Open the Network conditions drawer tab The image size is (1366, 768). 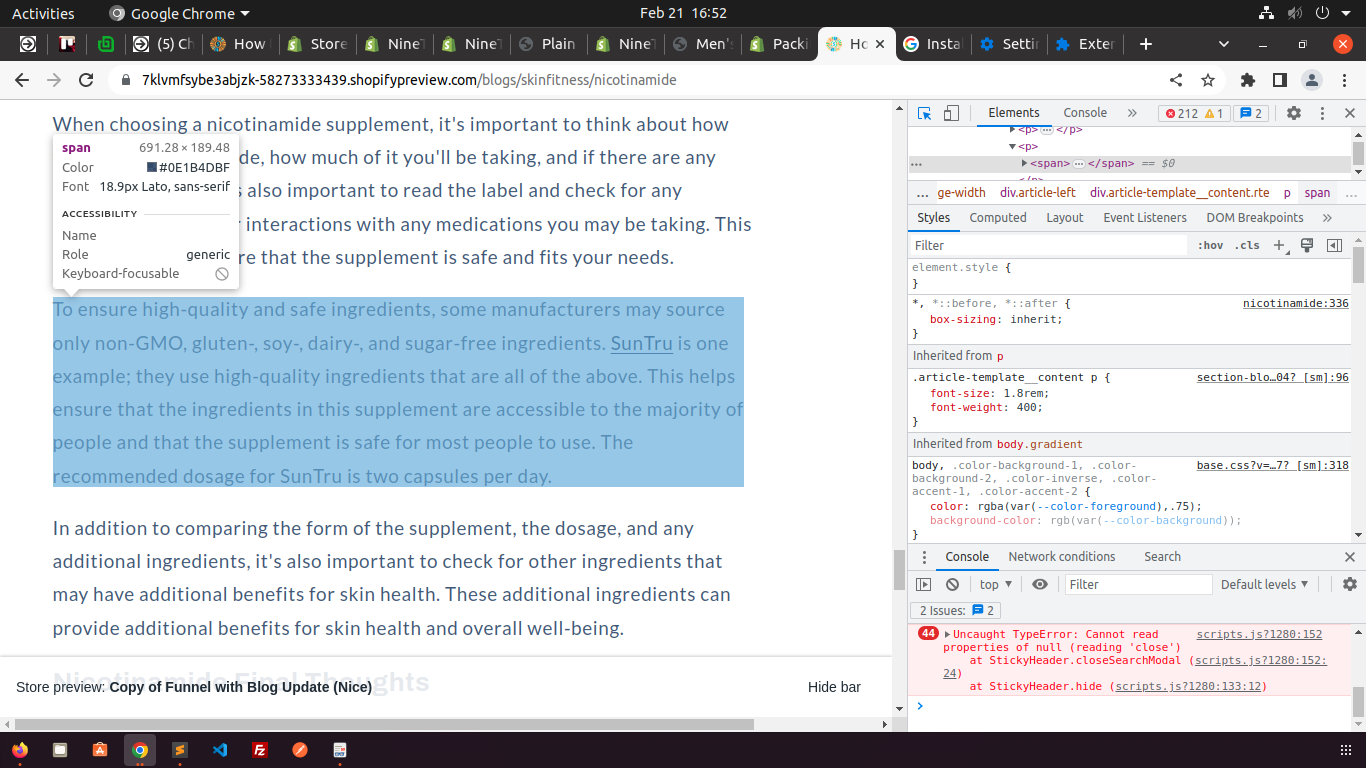[1061, 556]
